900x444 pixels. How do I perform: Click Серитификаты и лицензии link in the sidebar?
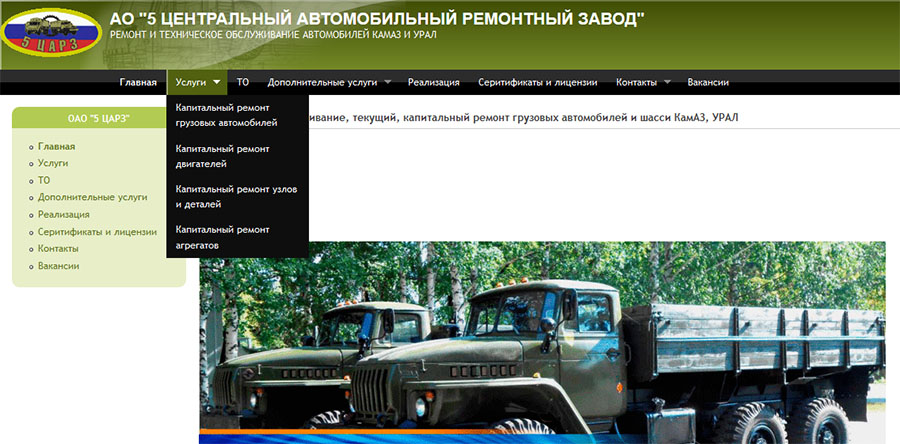pyautogui.click(x=97, y=232)
